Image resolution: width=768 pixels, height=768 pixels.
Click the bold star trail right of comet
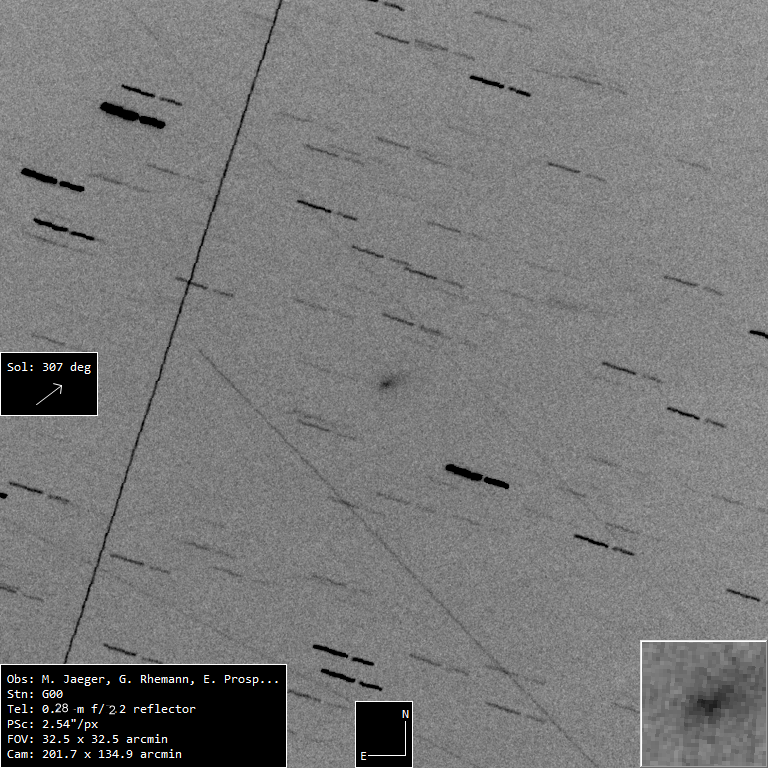pyautogui.click(x=476, y=475)
